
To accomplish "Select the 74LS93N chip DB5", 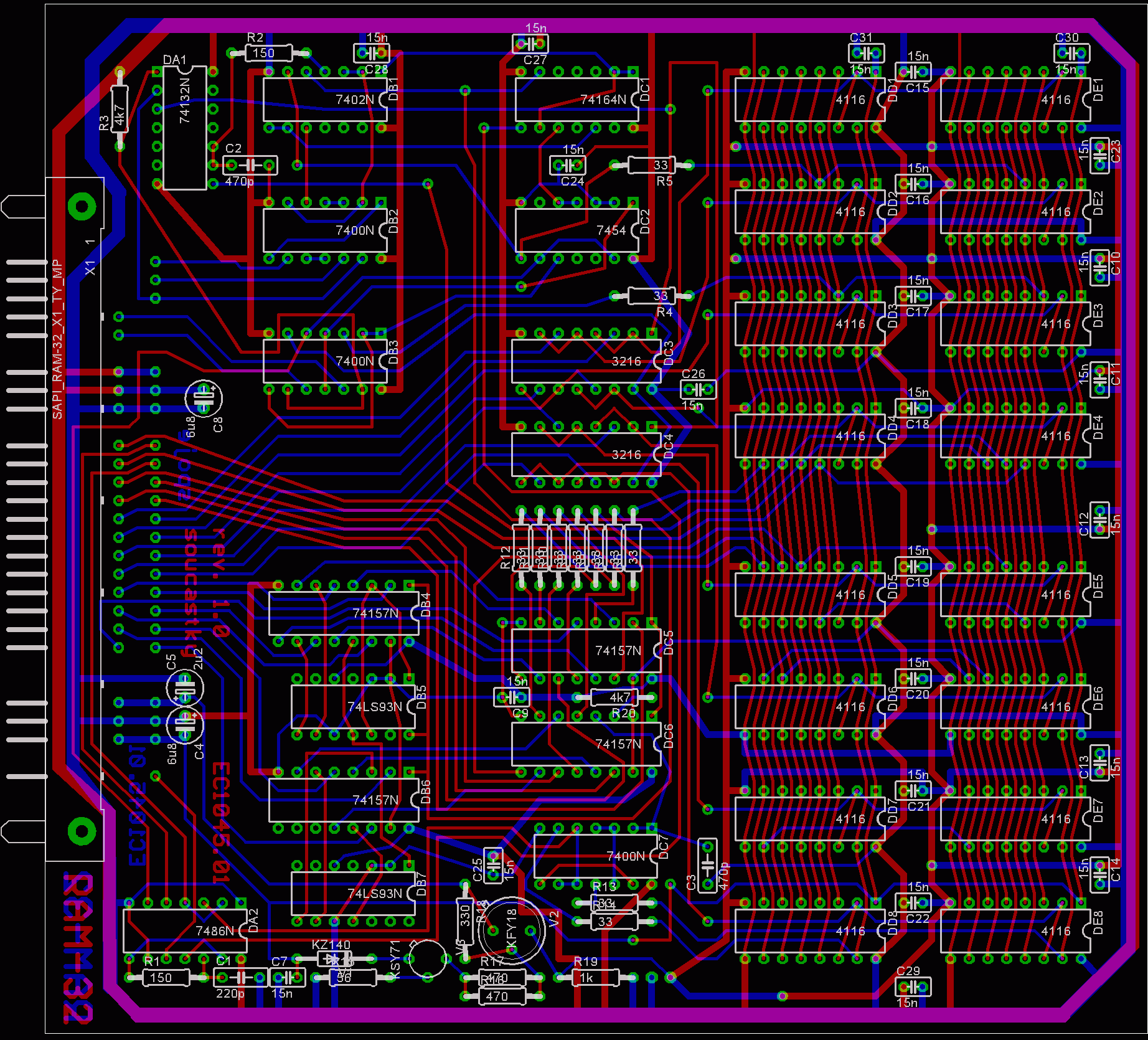I will (x=353, y=707).
